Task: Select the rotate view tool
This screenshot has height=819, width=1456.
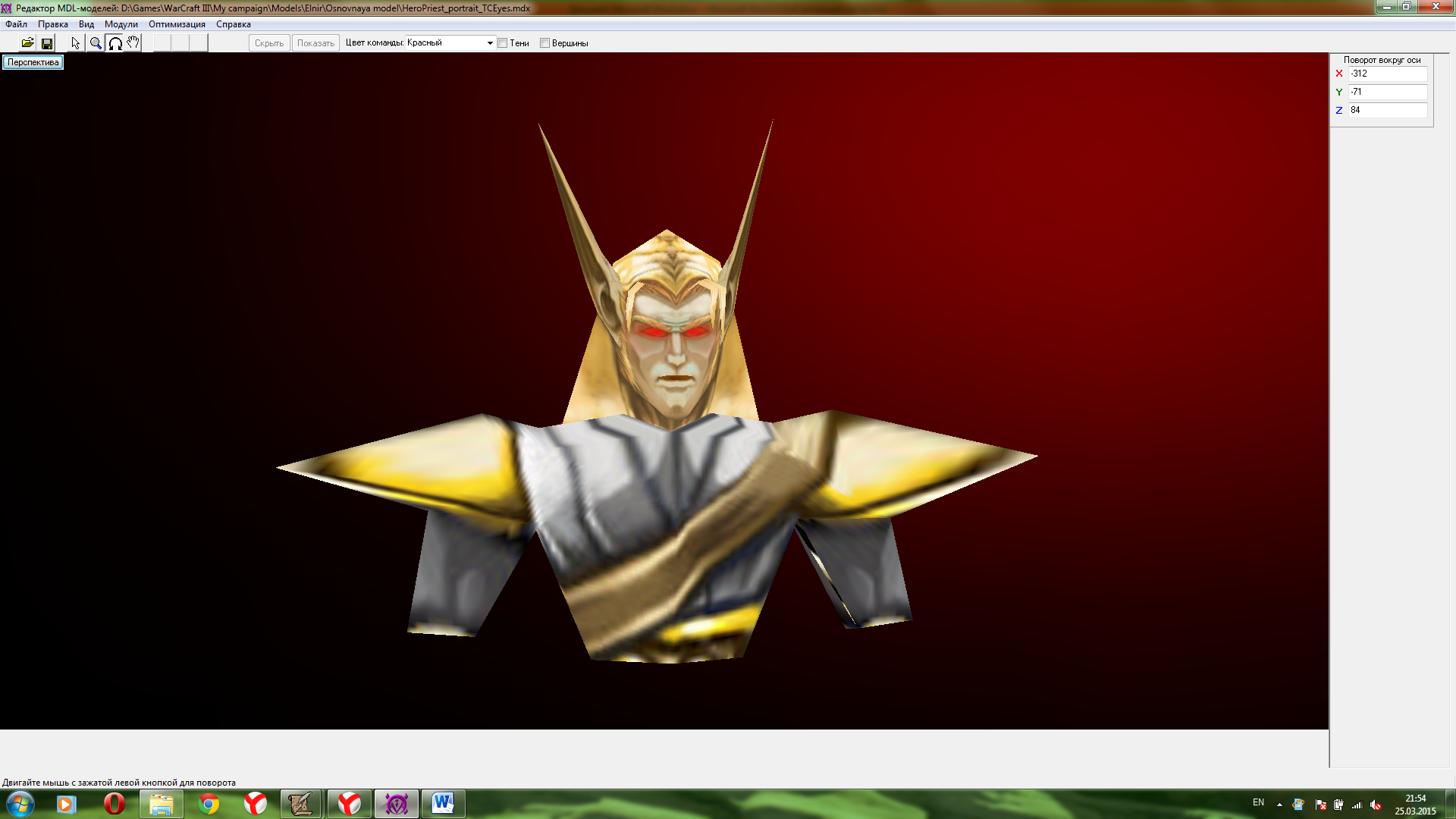Action: point(115,43)
